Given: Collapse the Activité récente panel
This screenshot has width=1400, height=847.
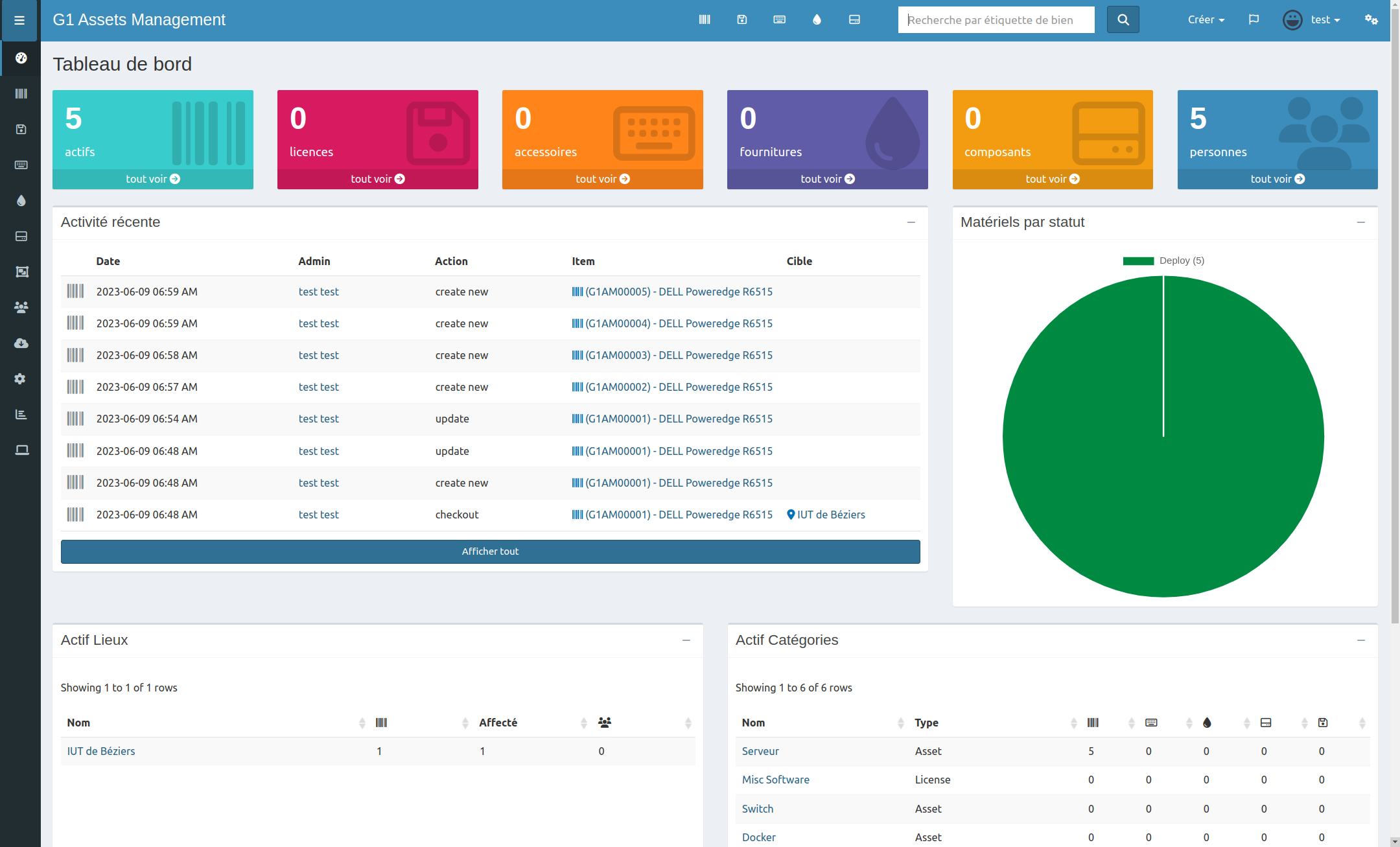Looking at the screenshot, I should point(911,222).
